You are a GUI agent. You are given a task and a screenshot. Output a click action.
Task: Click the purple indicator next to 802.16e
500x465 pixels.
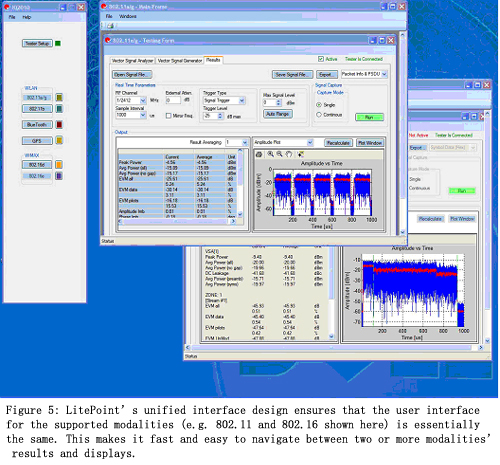pos(59,176)
